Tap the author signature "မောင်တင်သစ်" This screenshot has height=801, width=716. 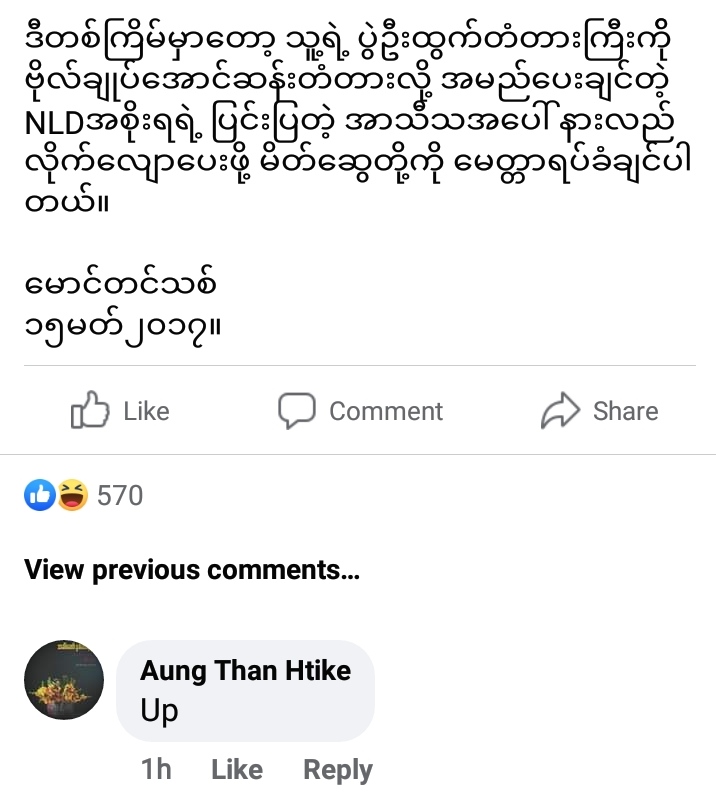click(x=118, y=287)
